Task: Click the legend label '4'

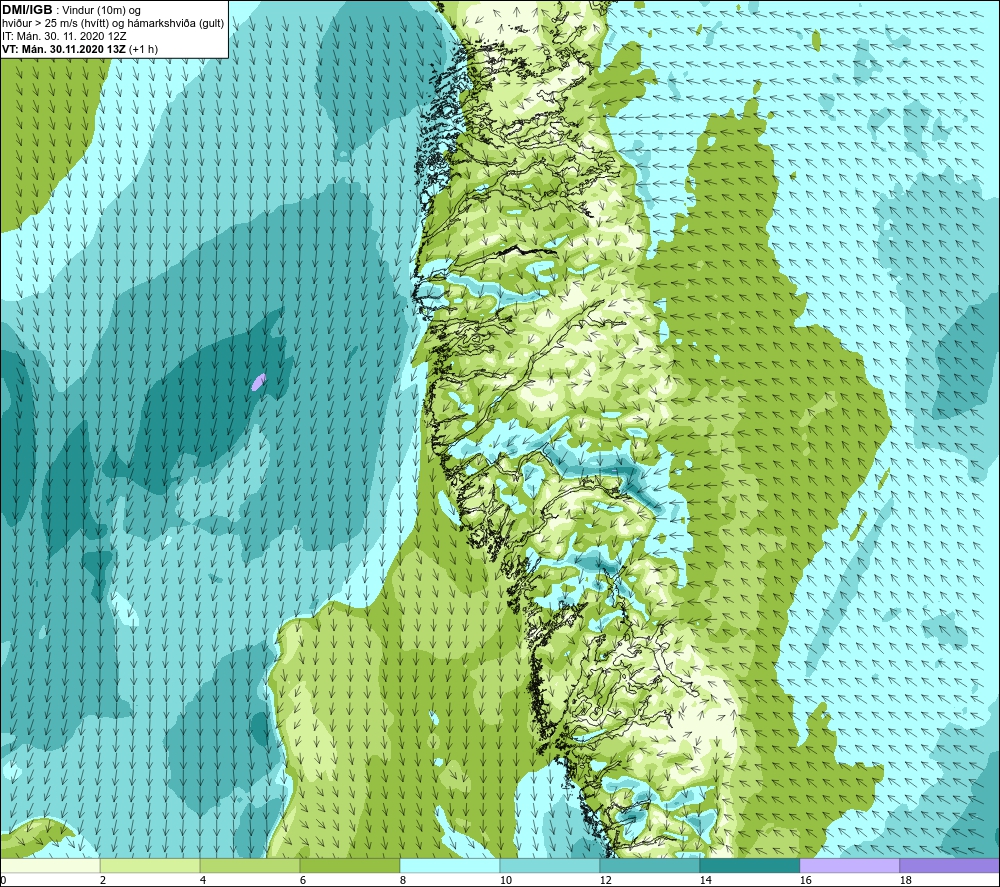Action: [203, 881]
